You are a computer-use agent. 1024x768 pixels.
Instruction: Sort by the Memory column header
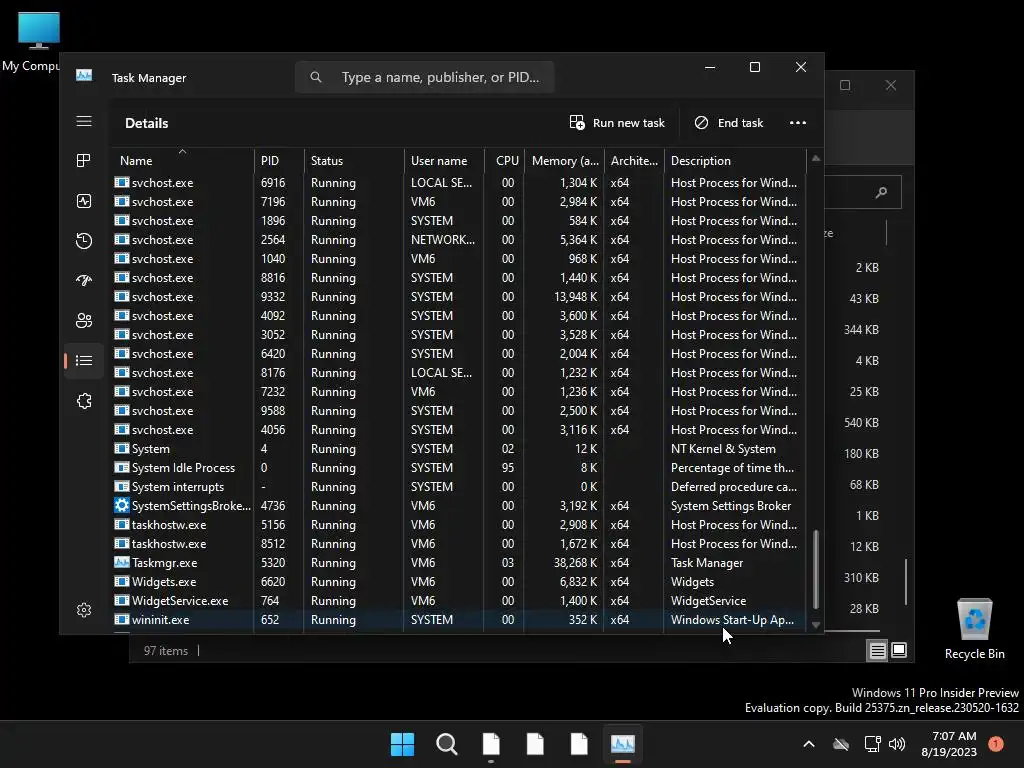point(564,160)
